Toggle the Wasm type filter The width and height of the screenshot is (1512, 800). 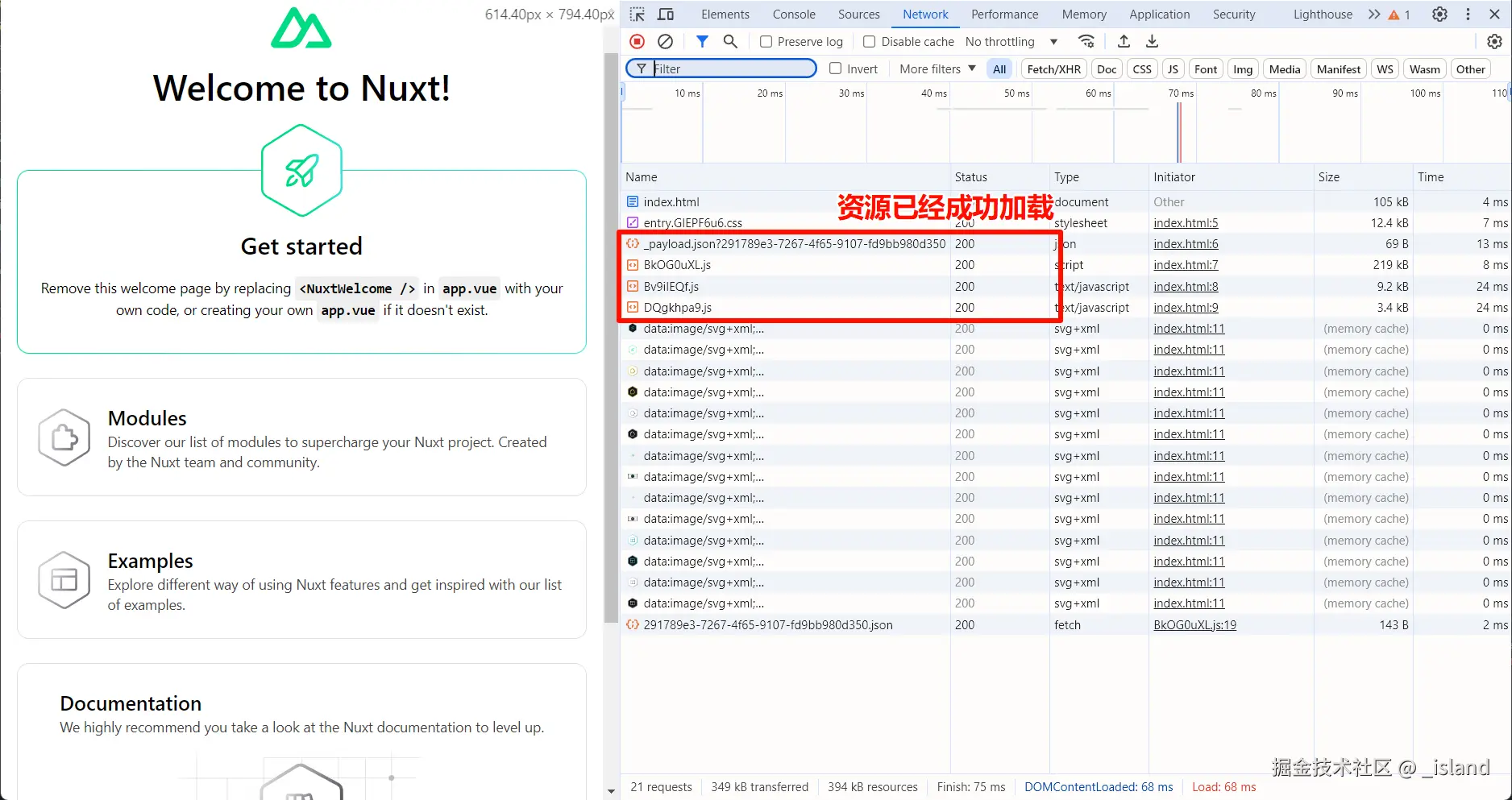tap(1425, 69)
